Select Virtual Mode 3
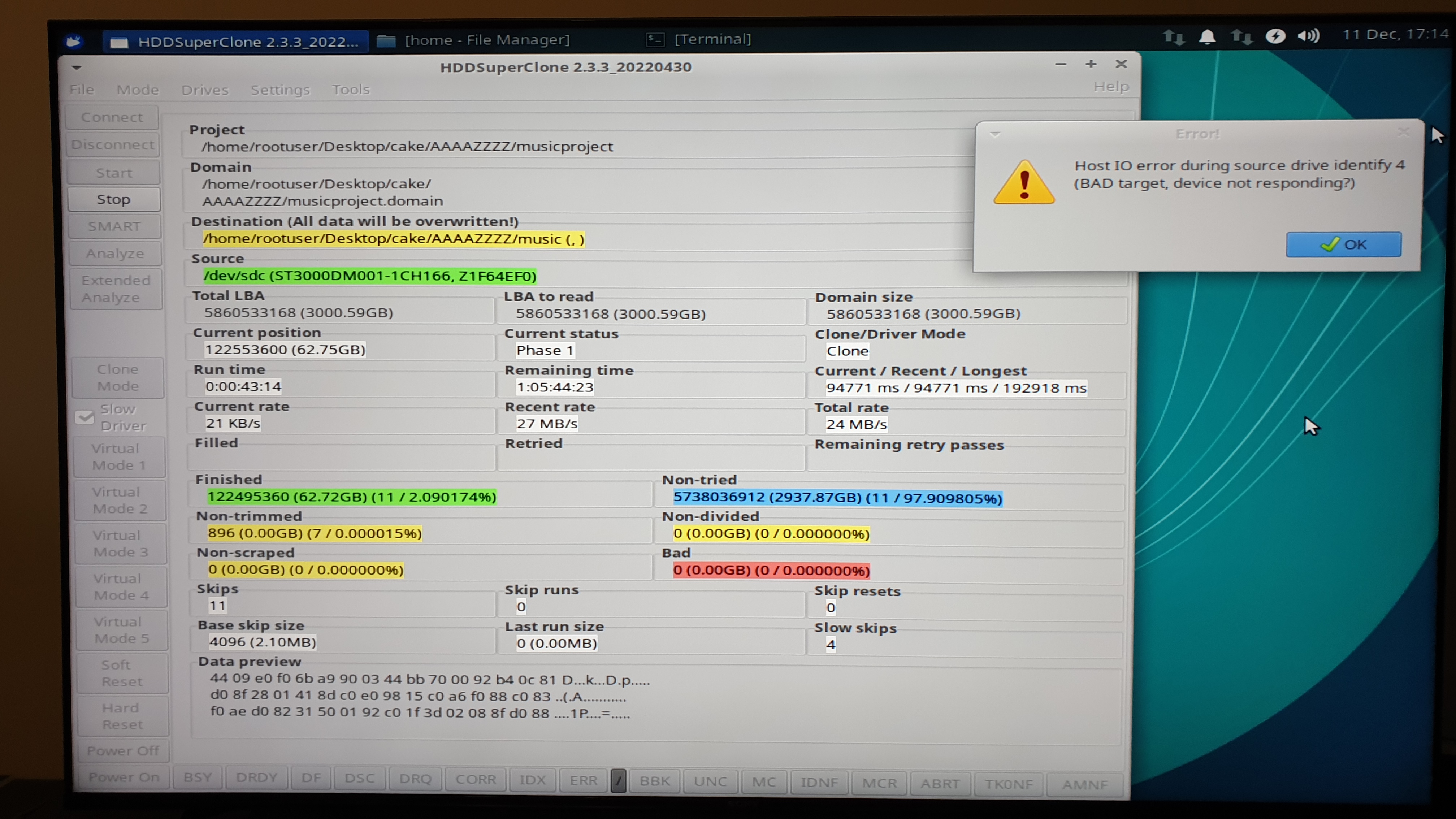Screen dimensions: 1456x819 point(120,544)
